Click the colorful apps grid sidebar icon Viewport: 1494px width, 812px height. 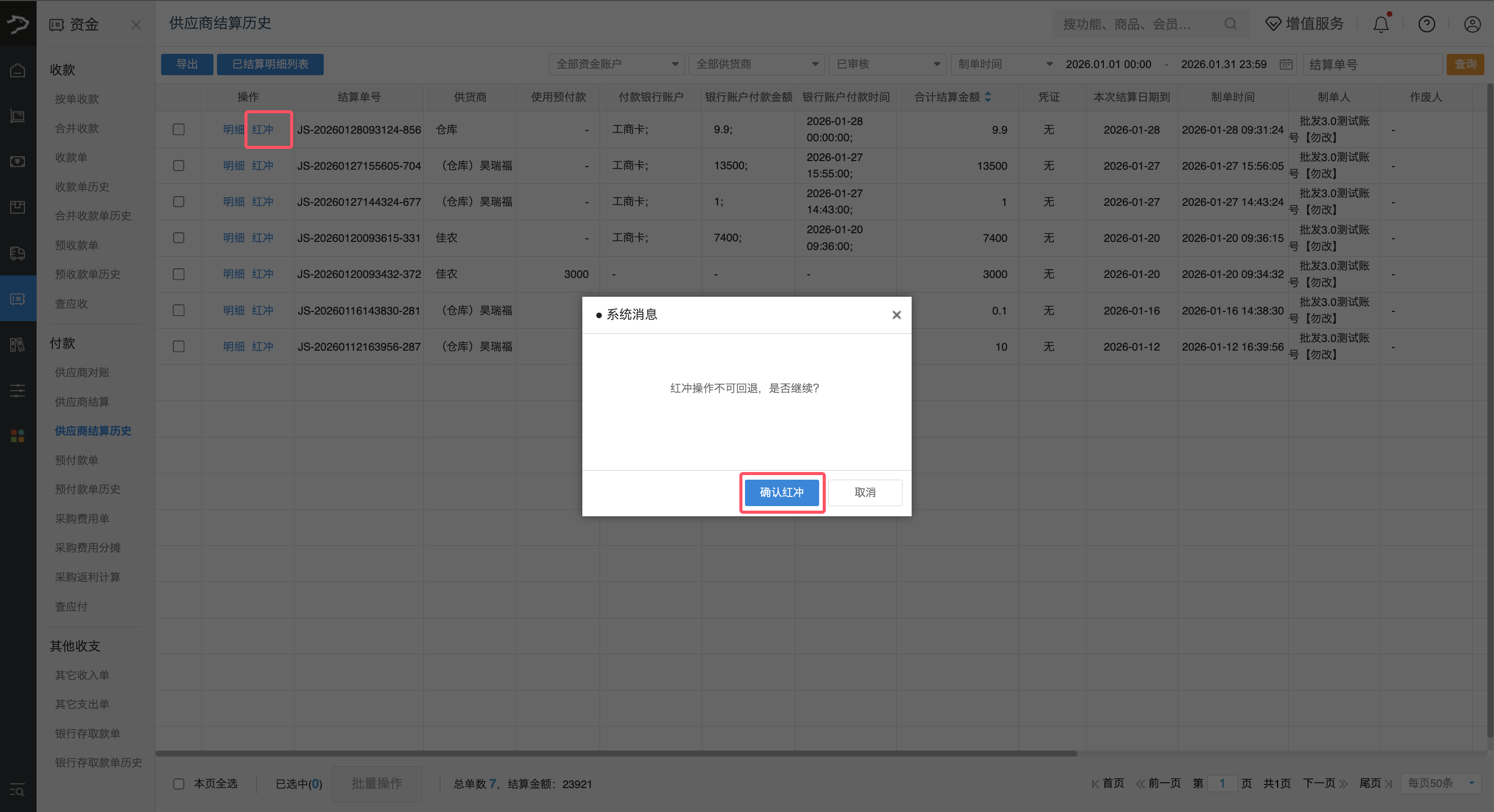pyautogui.click(x=17, y=435)
